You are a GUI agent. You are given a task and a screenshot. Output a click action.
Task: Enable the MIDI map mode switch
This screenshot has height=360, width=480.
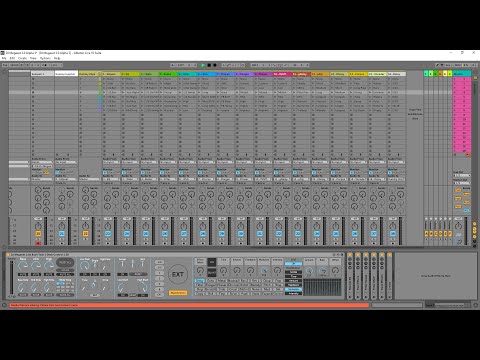point(458,65)
